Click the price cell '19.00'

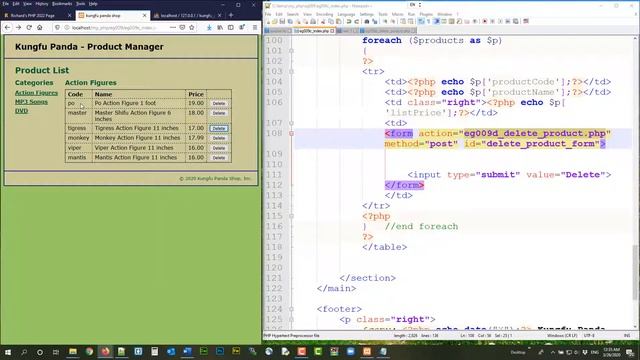[196, 103]
